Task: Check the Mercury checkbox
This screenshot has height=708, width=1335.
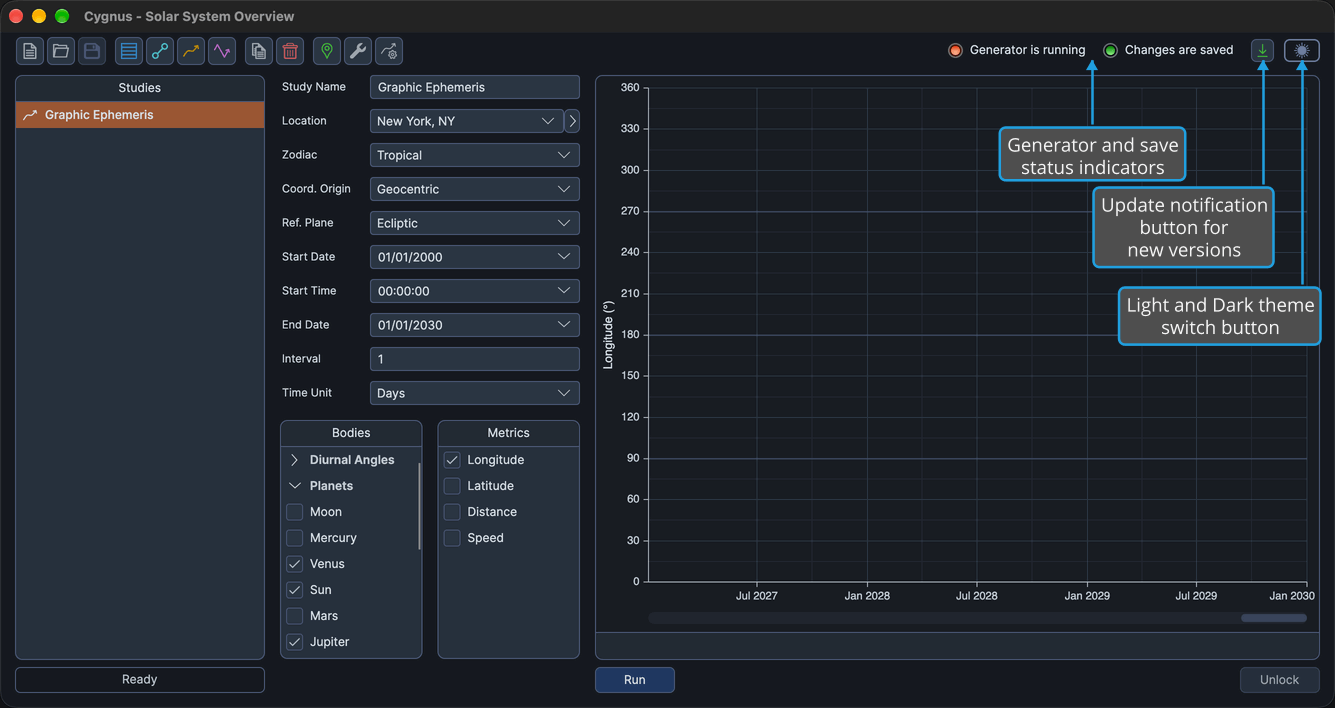Action: click(295, 538)
